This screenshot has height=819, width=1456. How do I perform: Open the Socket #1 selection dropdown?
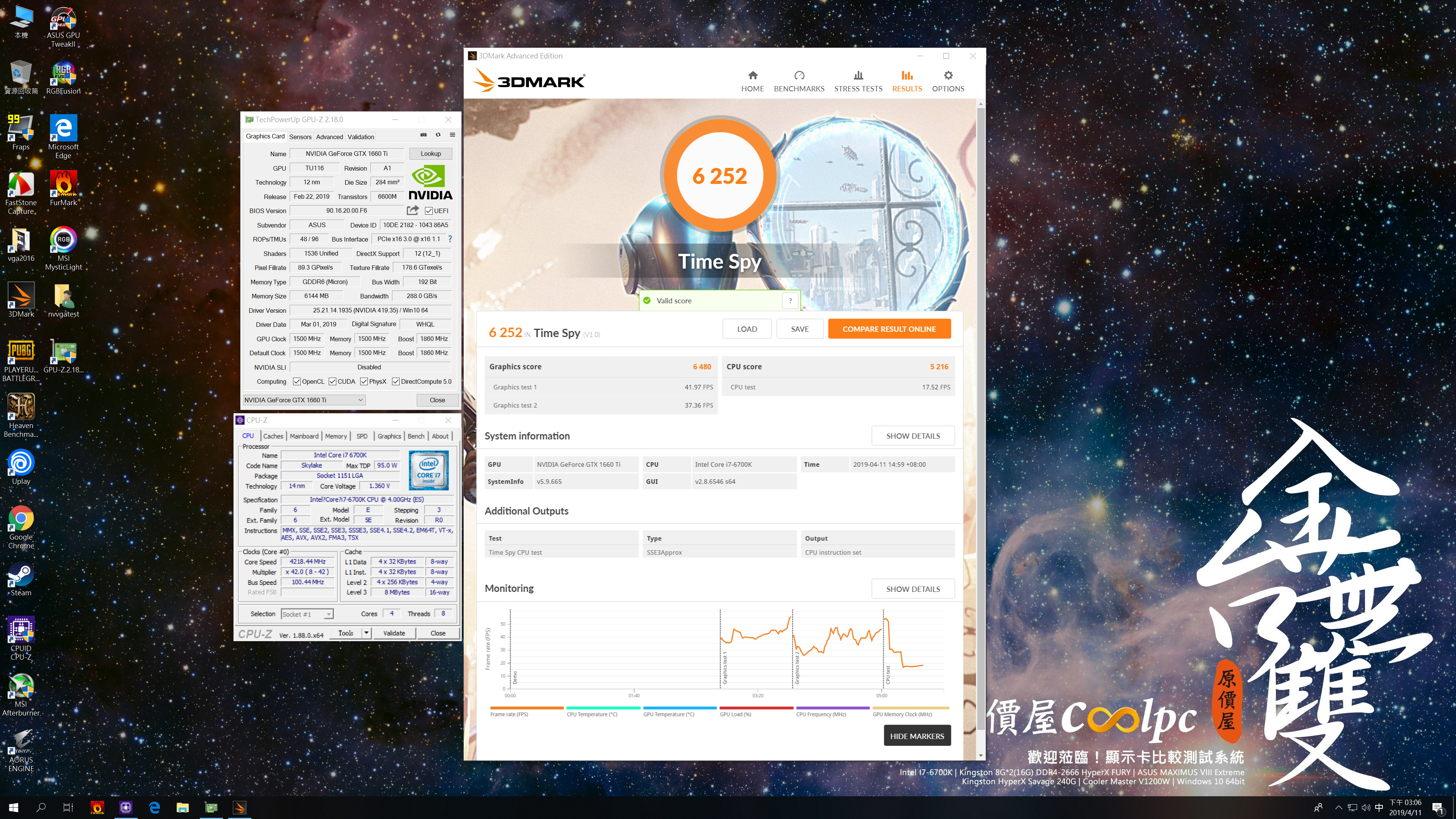click(308, 614)
